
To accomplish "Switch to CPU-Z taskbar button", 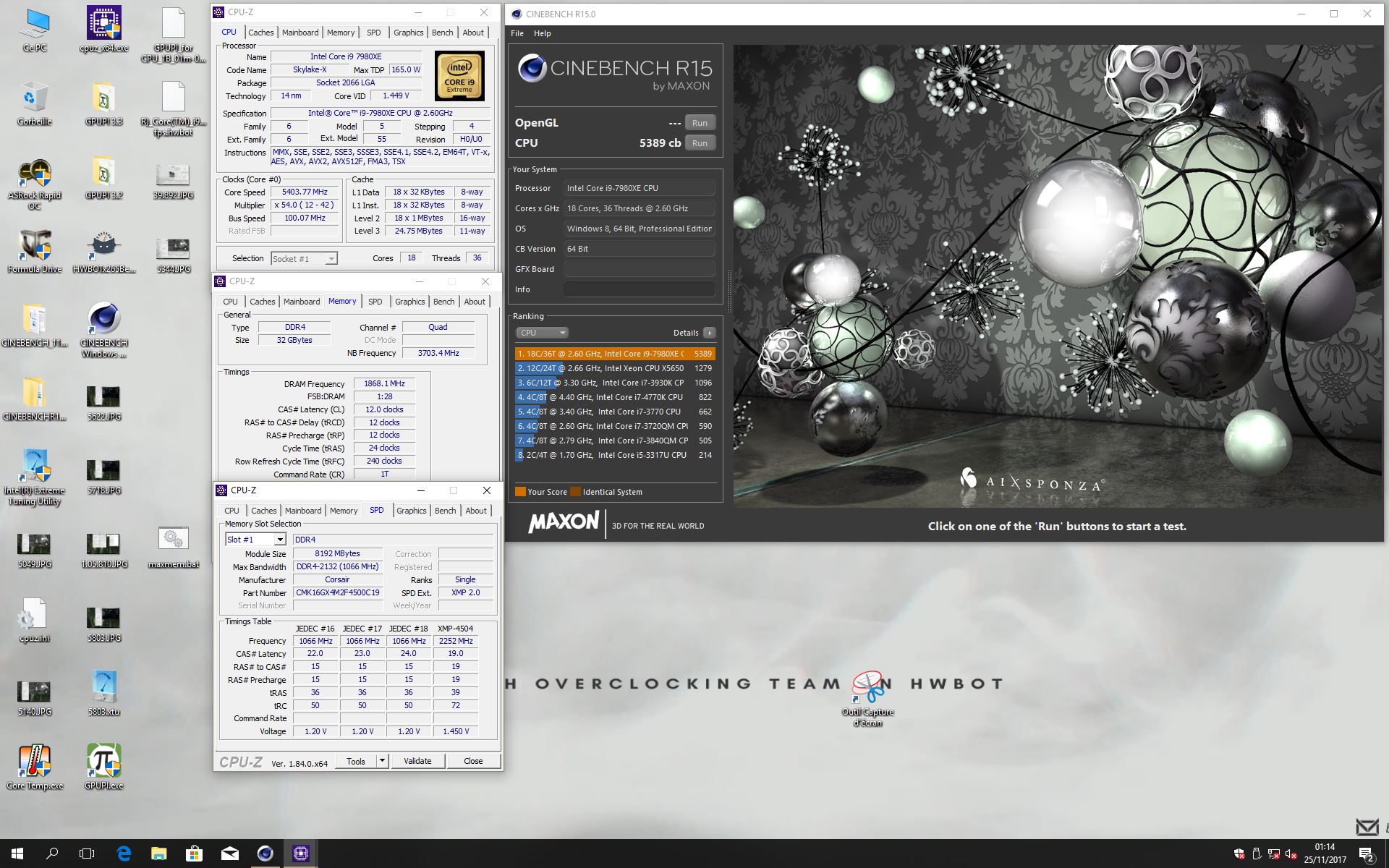I will click(x=300, y=854).
